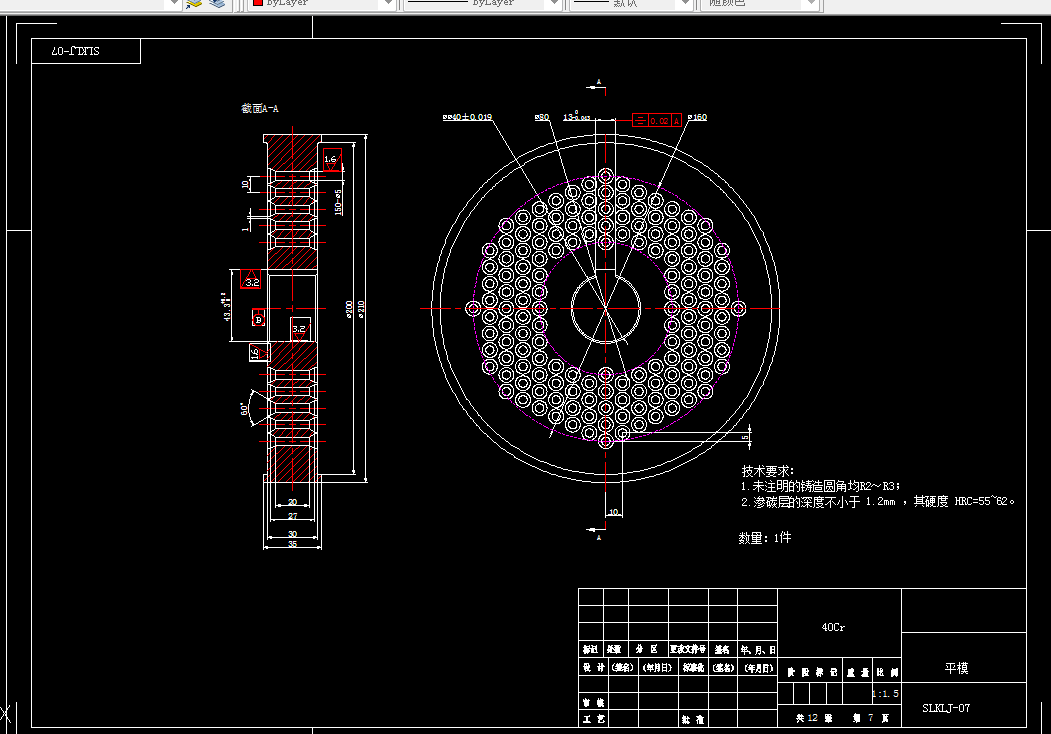1051x734 pixels.
Task: Select the ø200 vertical dimension
Action: 349,309
